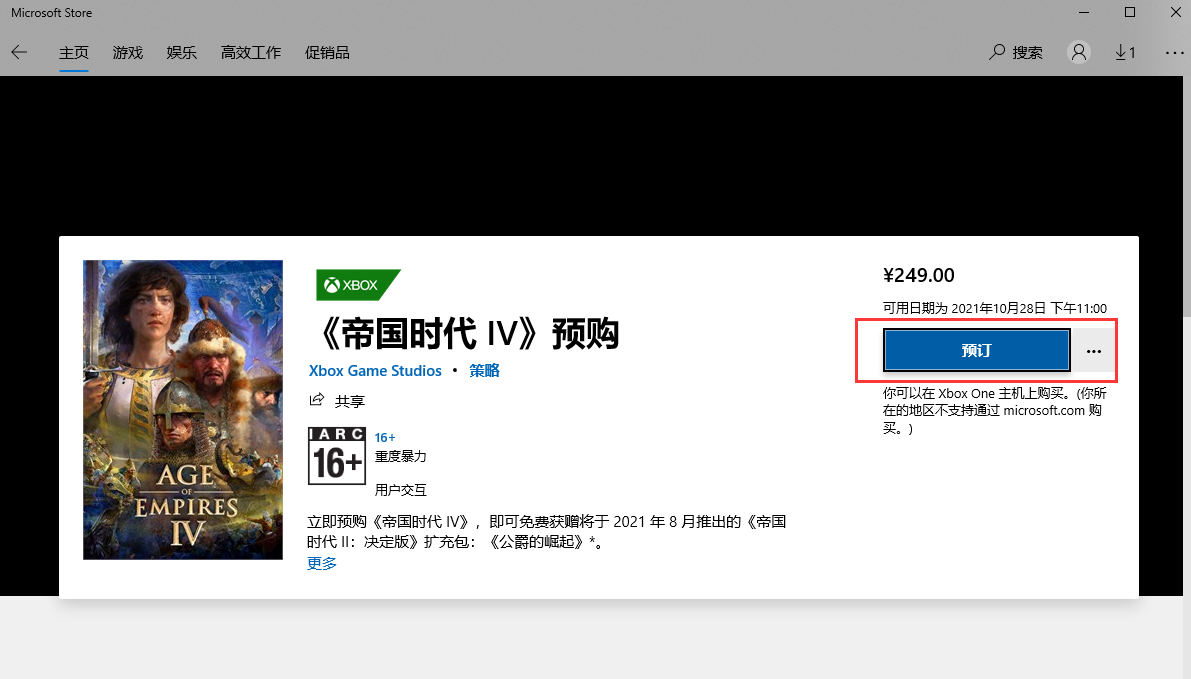Open the 促销品 tab
This screenshot has height=679, width=1191.
tap(327, 52)
